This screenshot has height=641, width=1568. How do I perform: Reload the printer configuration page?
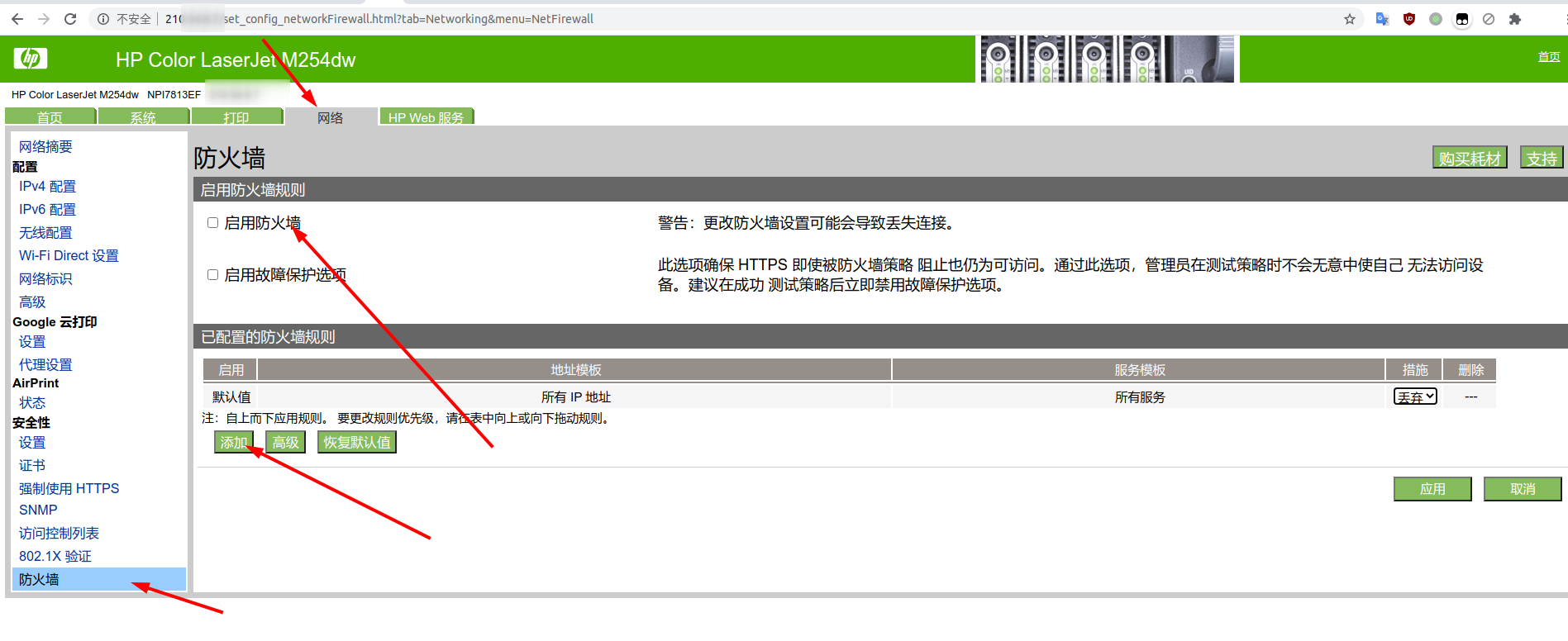pyautogui.click(x=70, y=19)
